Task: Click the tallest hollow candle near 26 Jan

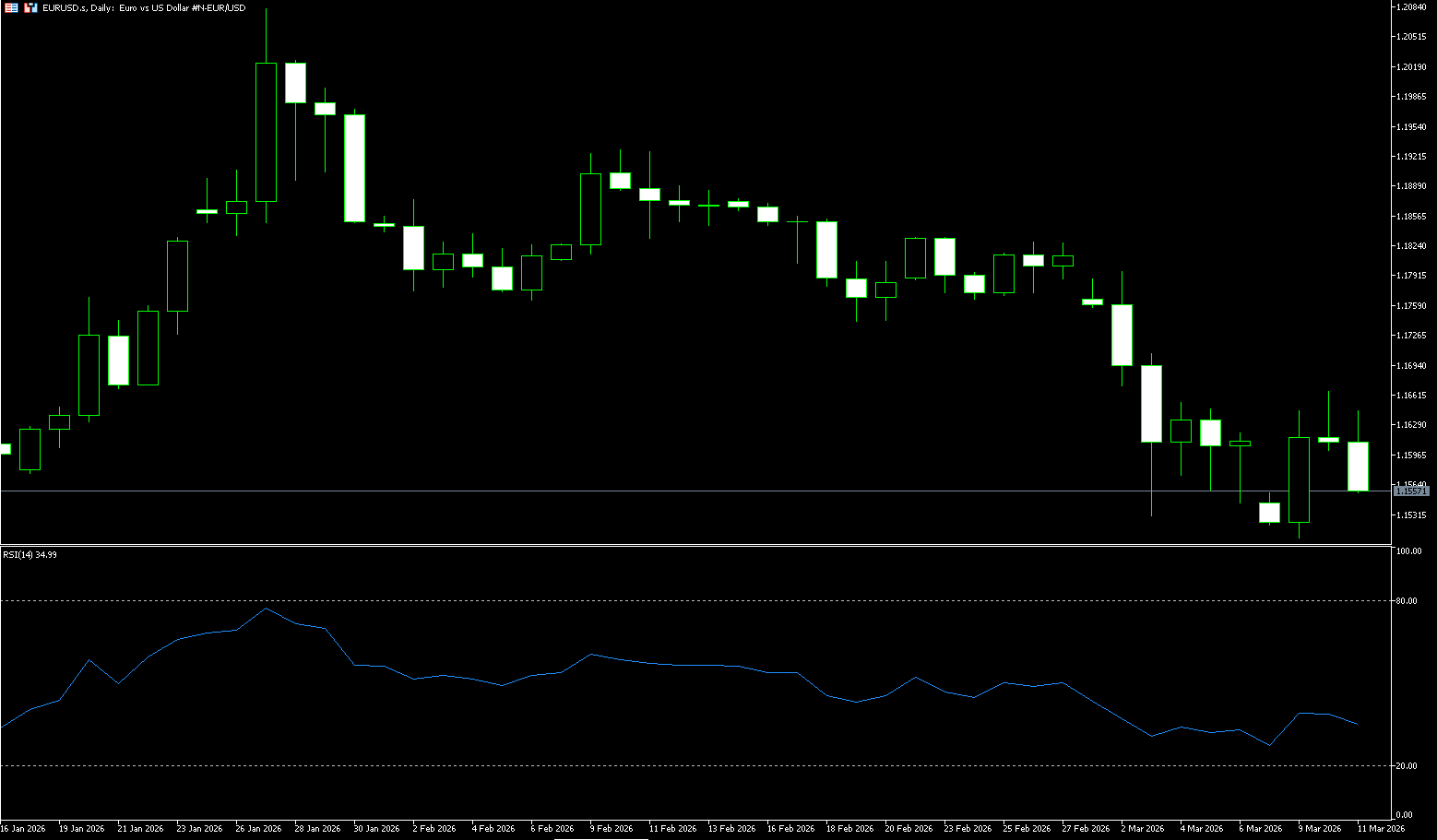Action: point(266,132)
